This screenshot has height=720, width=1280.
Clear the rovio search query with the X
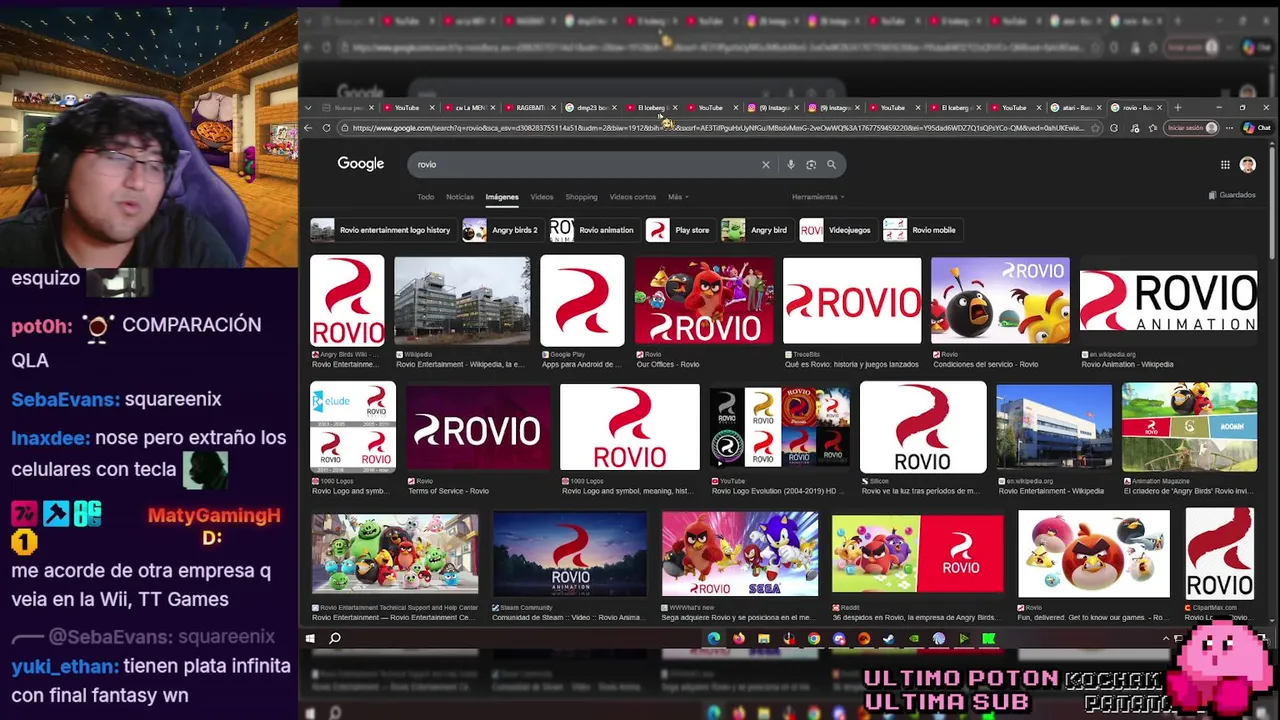[766, 165]
